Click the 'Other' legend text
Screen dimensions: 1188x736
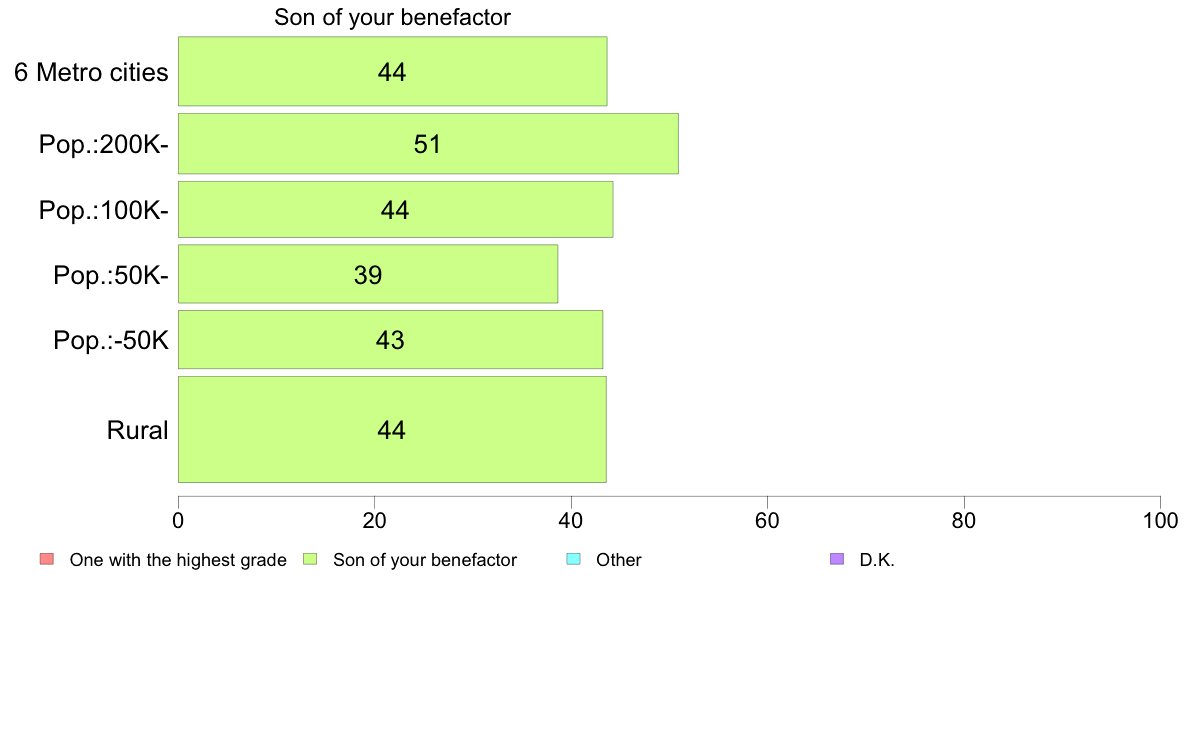tap(618, 560)
